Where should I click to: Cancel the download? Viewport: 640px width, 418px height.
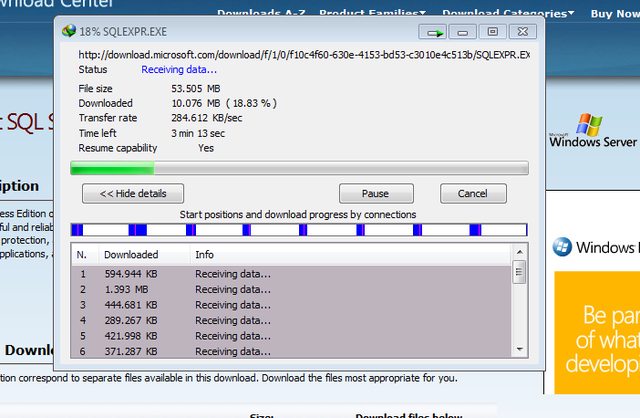pos(473,193)
